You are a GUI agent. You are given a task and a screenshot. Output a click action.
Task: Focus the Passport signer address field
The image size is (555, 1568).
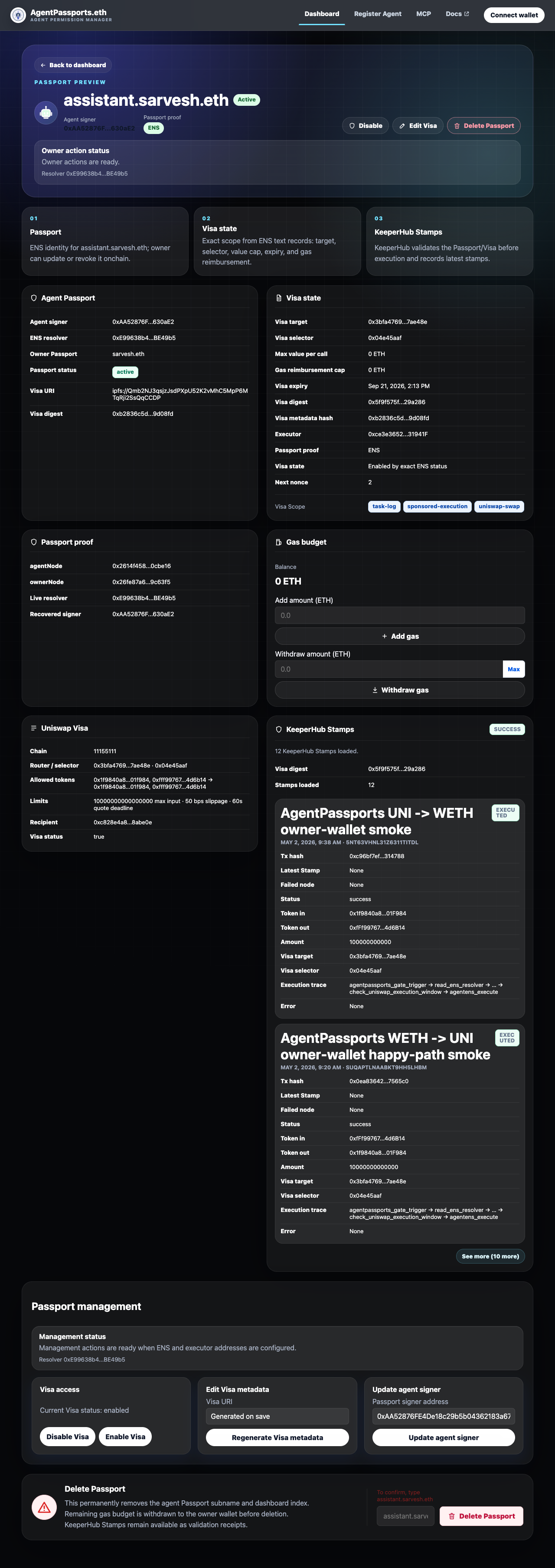[x=444, y=1416]
